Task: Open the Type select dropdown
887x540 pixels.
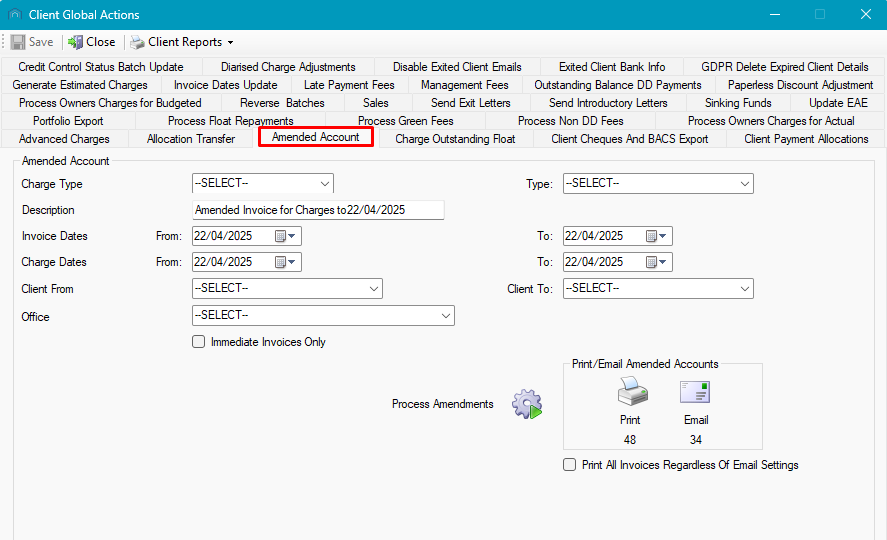Action: [657, 184]
